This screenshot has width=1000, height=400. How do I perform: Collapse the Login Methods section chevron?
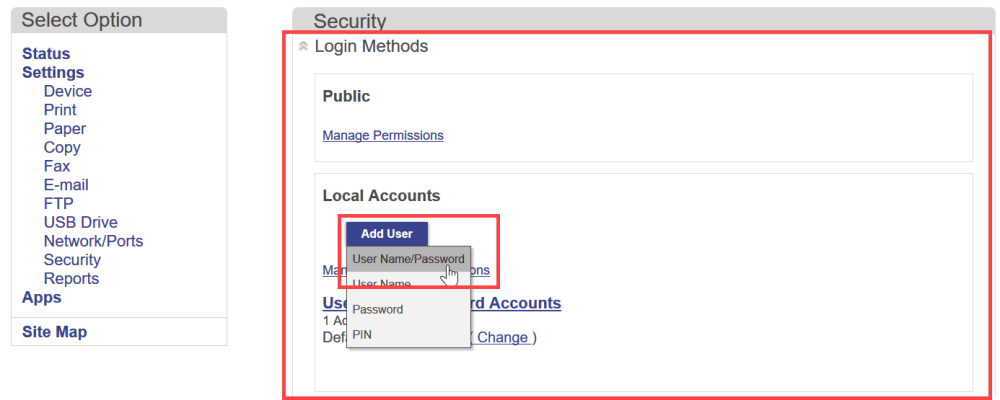[x=303, y=47]
